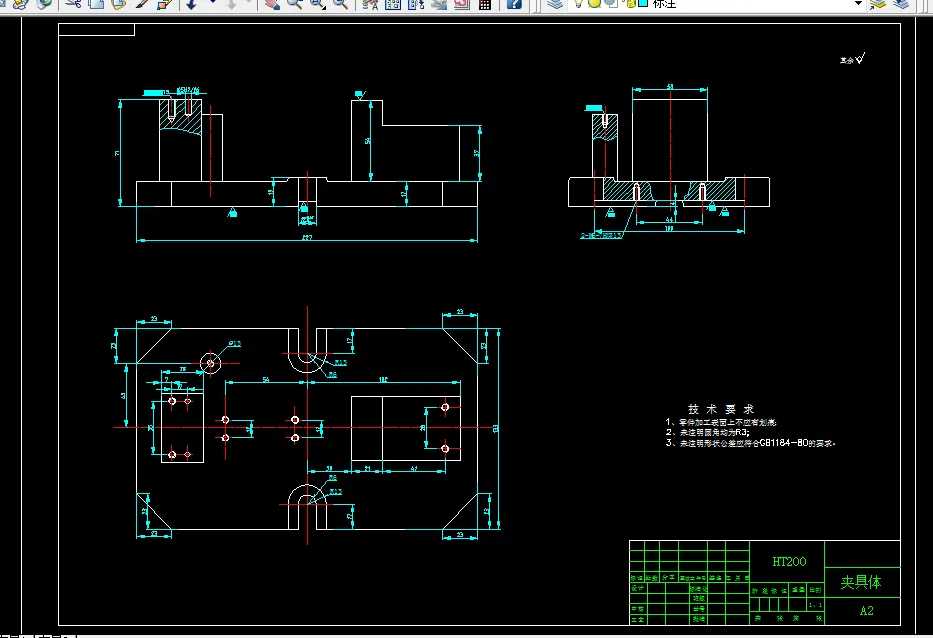Click the 标注 layer name field
933x638 pixels.
(664, 4)
